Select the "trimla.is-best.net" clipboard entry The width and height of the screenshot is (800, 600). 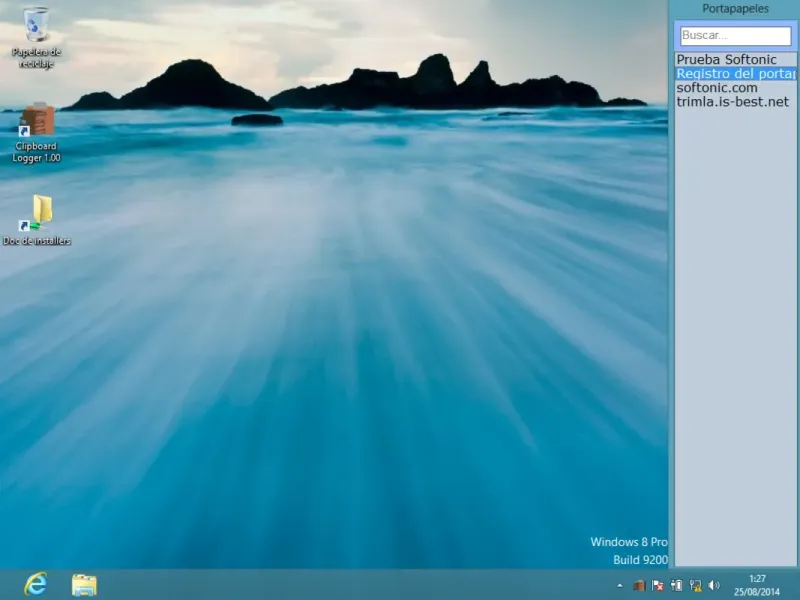coord(732,102)
